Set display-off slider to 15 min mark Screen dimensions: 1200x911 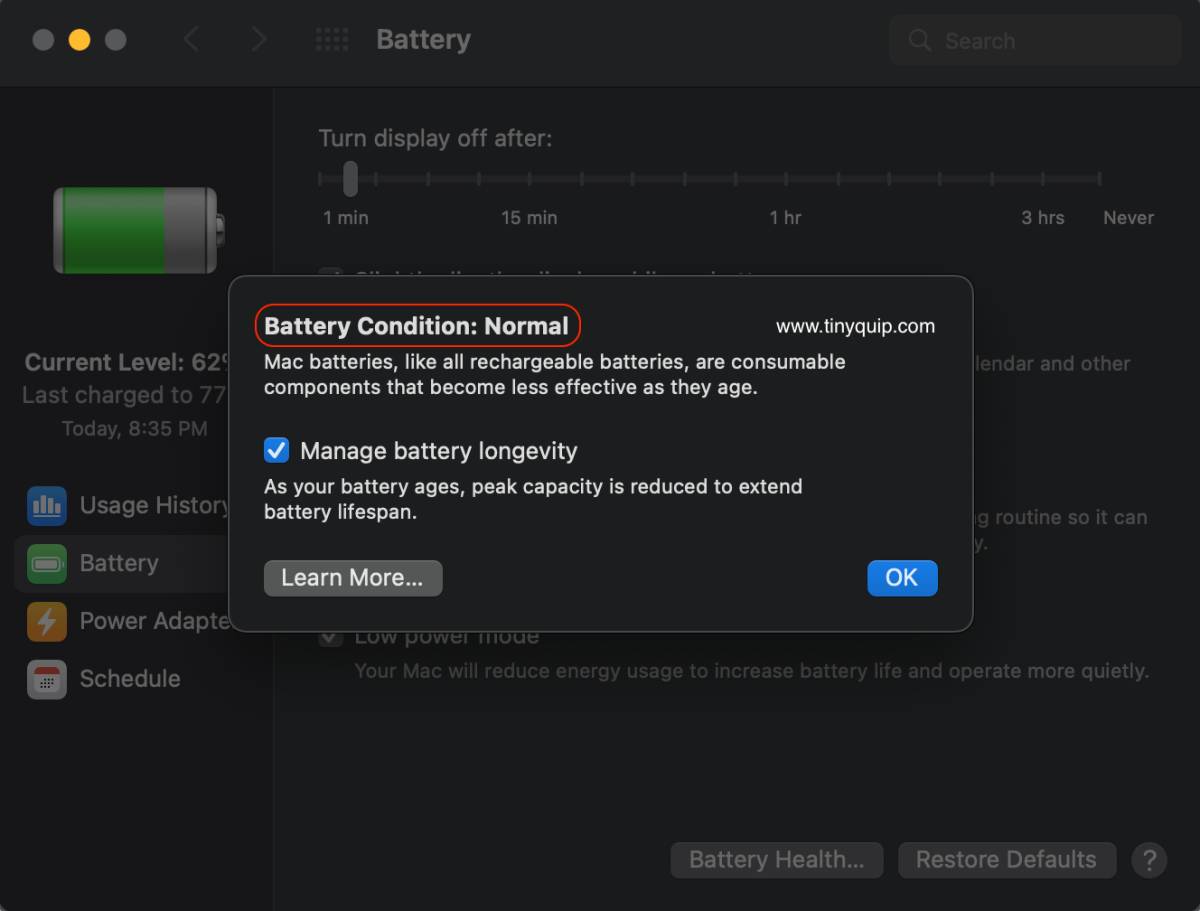pyautogui.click(x=530, y=179)
